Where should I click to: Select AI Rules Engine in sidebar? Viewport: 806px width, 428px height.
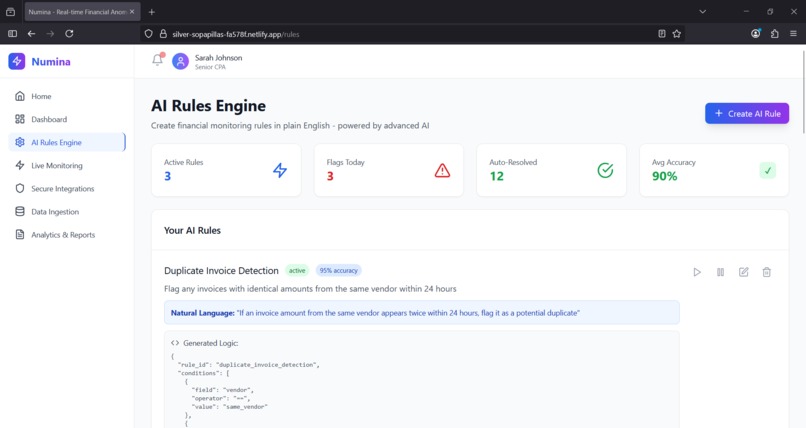[x=67, y=142]
